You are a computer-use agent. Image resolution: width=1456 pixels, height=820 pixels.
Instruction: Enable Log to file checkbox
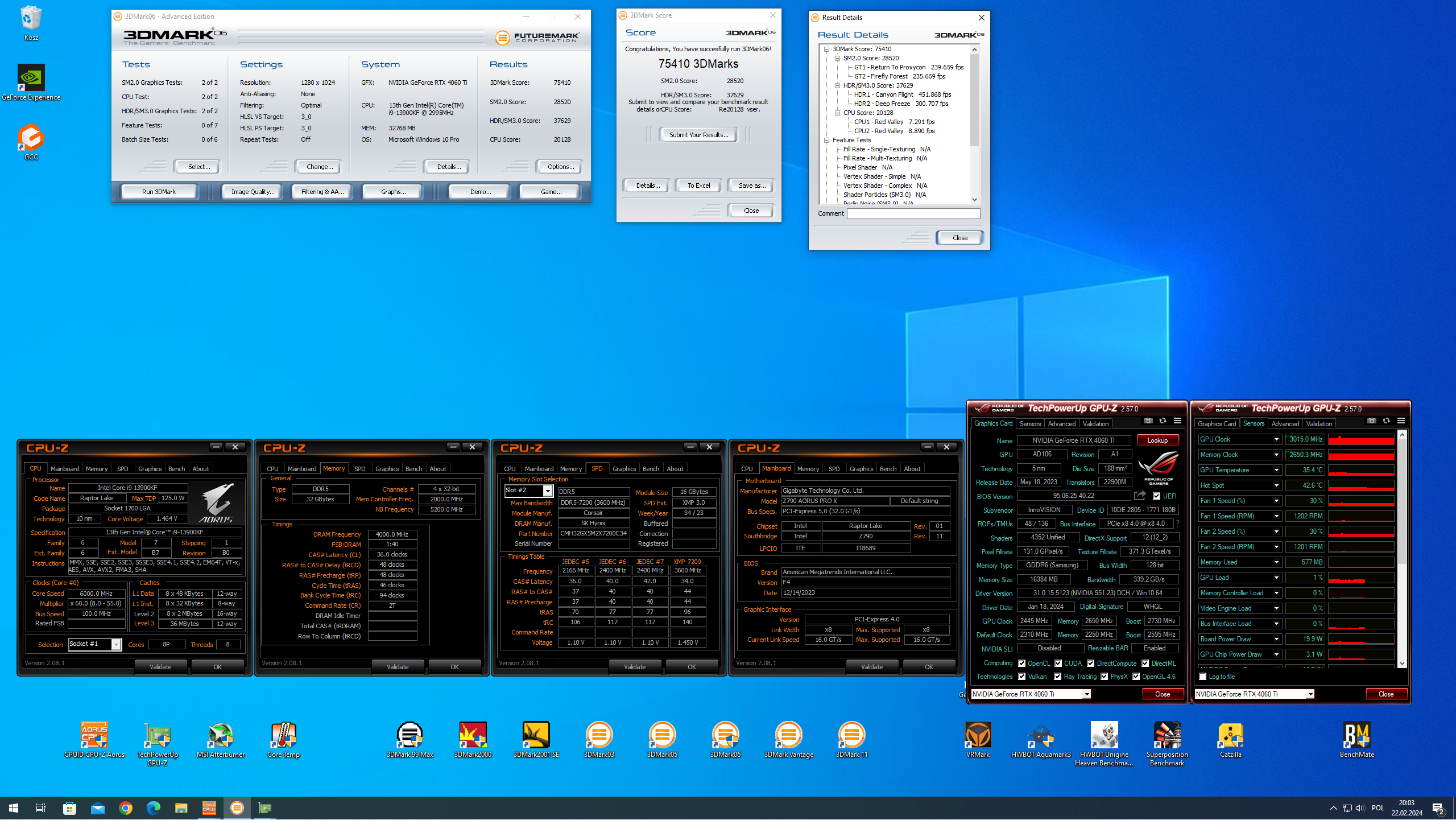pos(1202,677)
